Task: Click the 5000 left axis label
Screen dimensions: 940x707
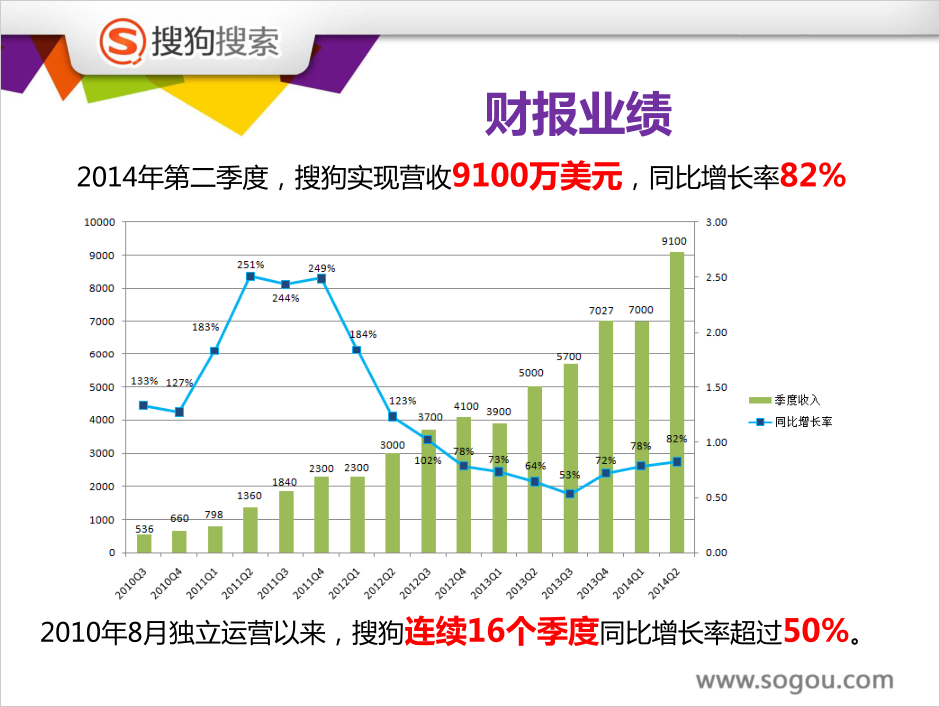Action: [x=102, y=387]
